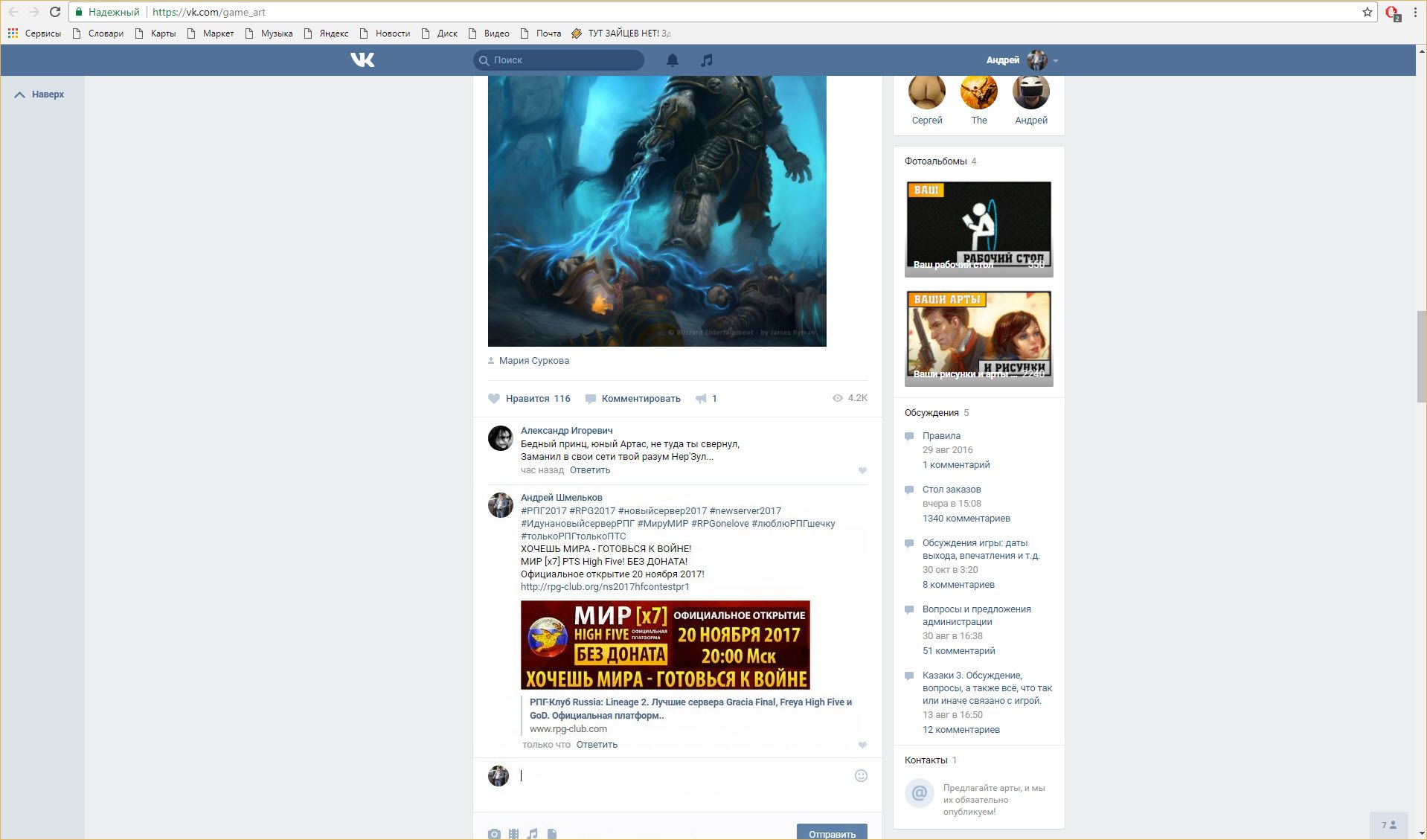Bookmark this page with star icon

coord(1367,12)
